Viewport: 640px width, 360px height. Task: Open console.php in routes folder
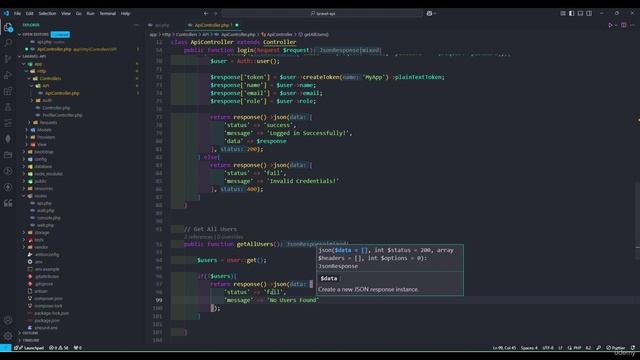point(48,218)
